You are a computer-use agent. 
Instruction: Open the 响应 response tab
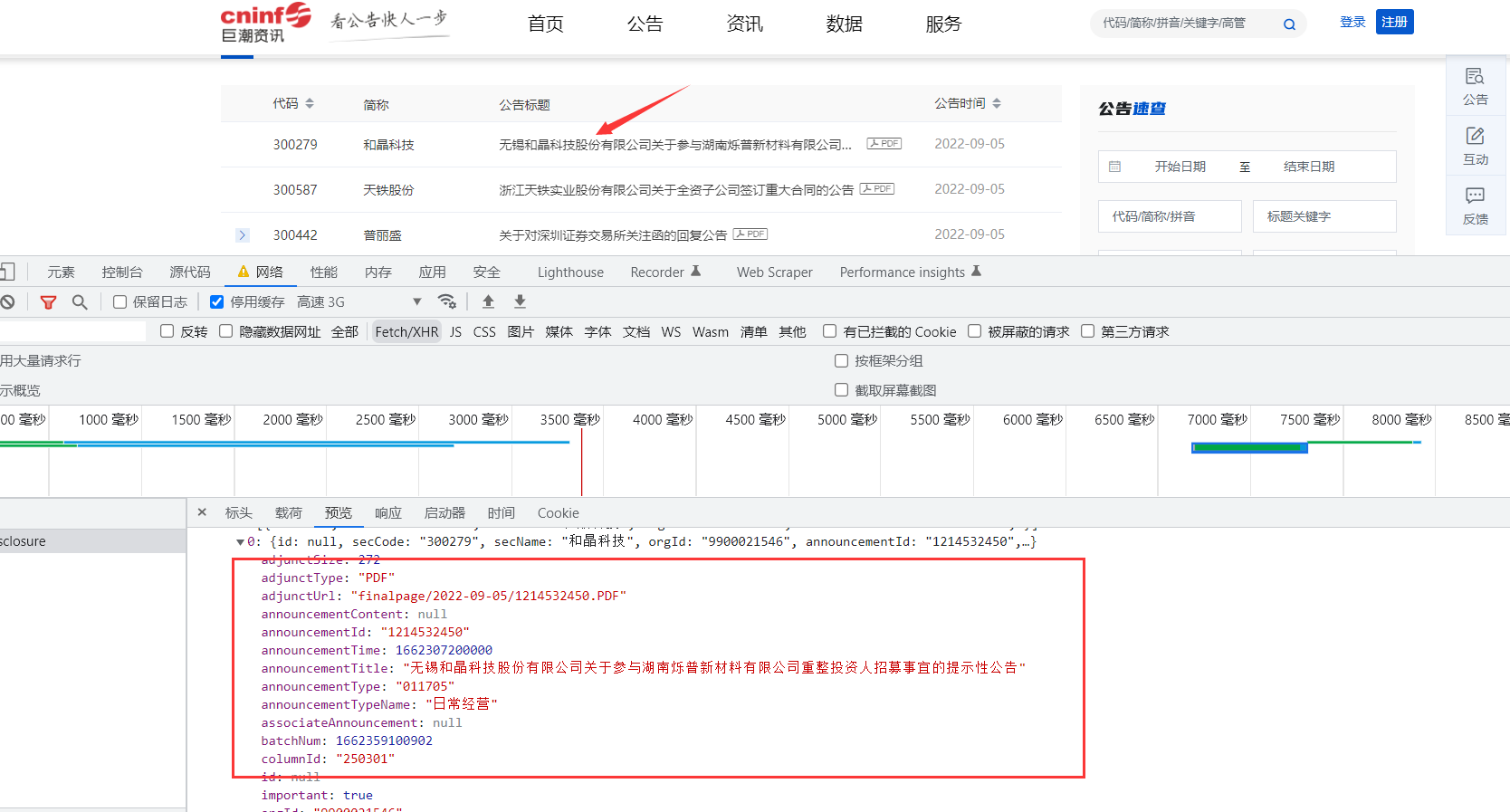388,512
